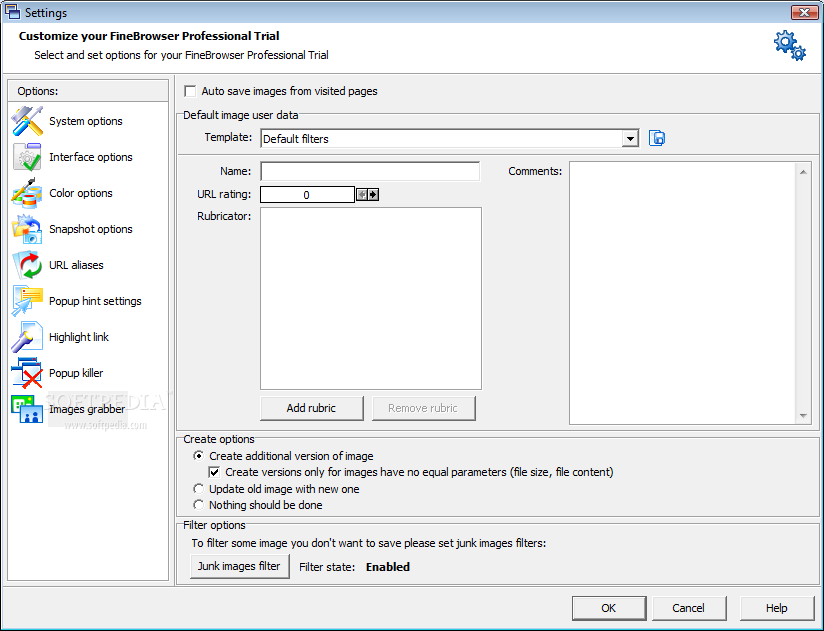
Task: Click the Popup hint settings icon
Action: click(27, 301)
